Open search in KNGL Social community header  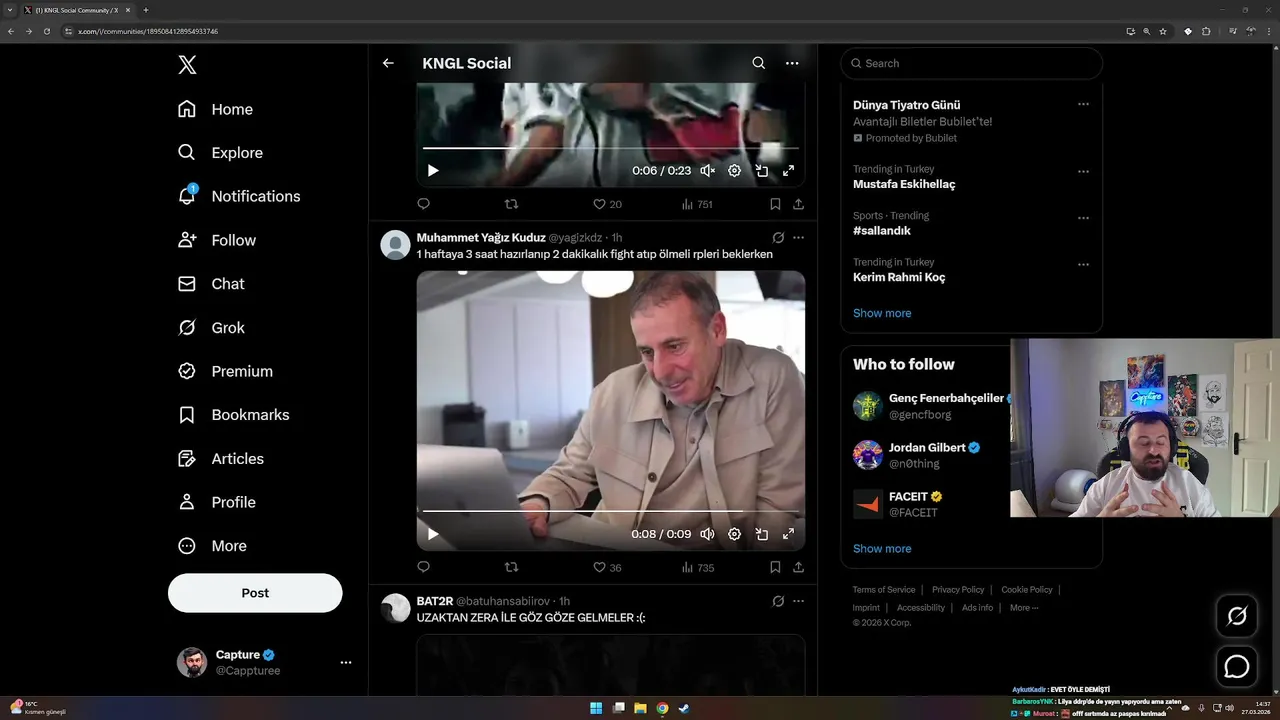point(759,63)
